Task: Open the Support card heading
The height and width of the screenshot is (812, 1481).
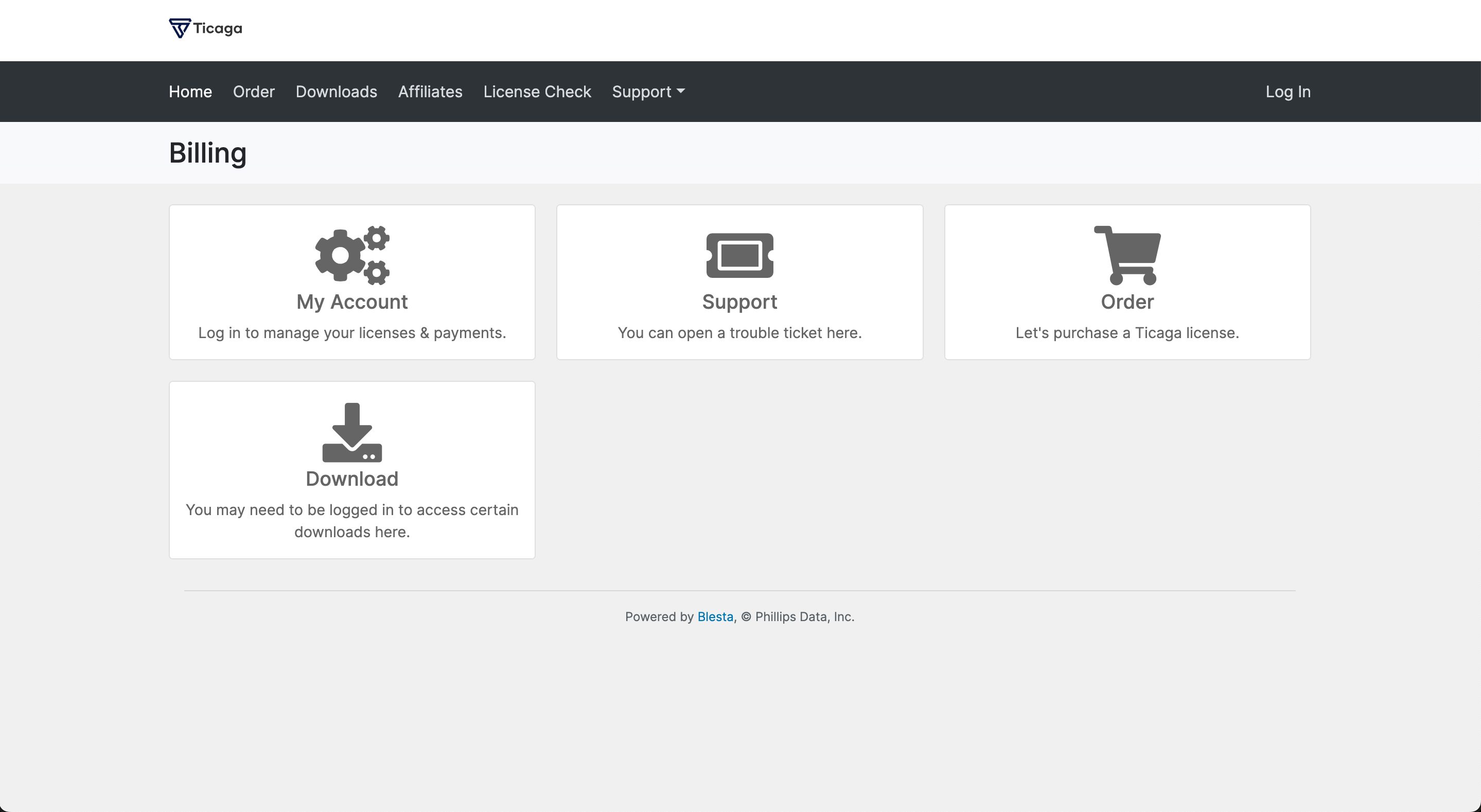Action: pos(739,302)
